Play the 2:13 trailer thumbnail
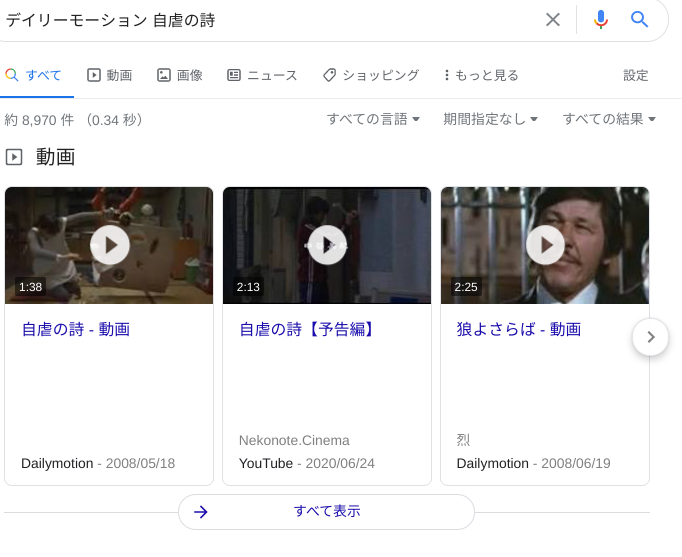 327,245
